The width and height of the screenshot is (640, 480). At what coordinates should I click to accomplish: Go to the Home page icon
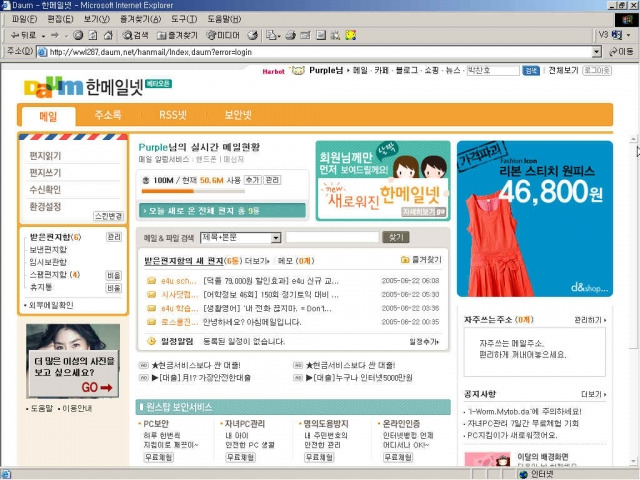108,36
